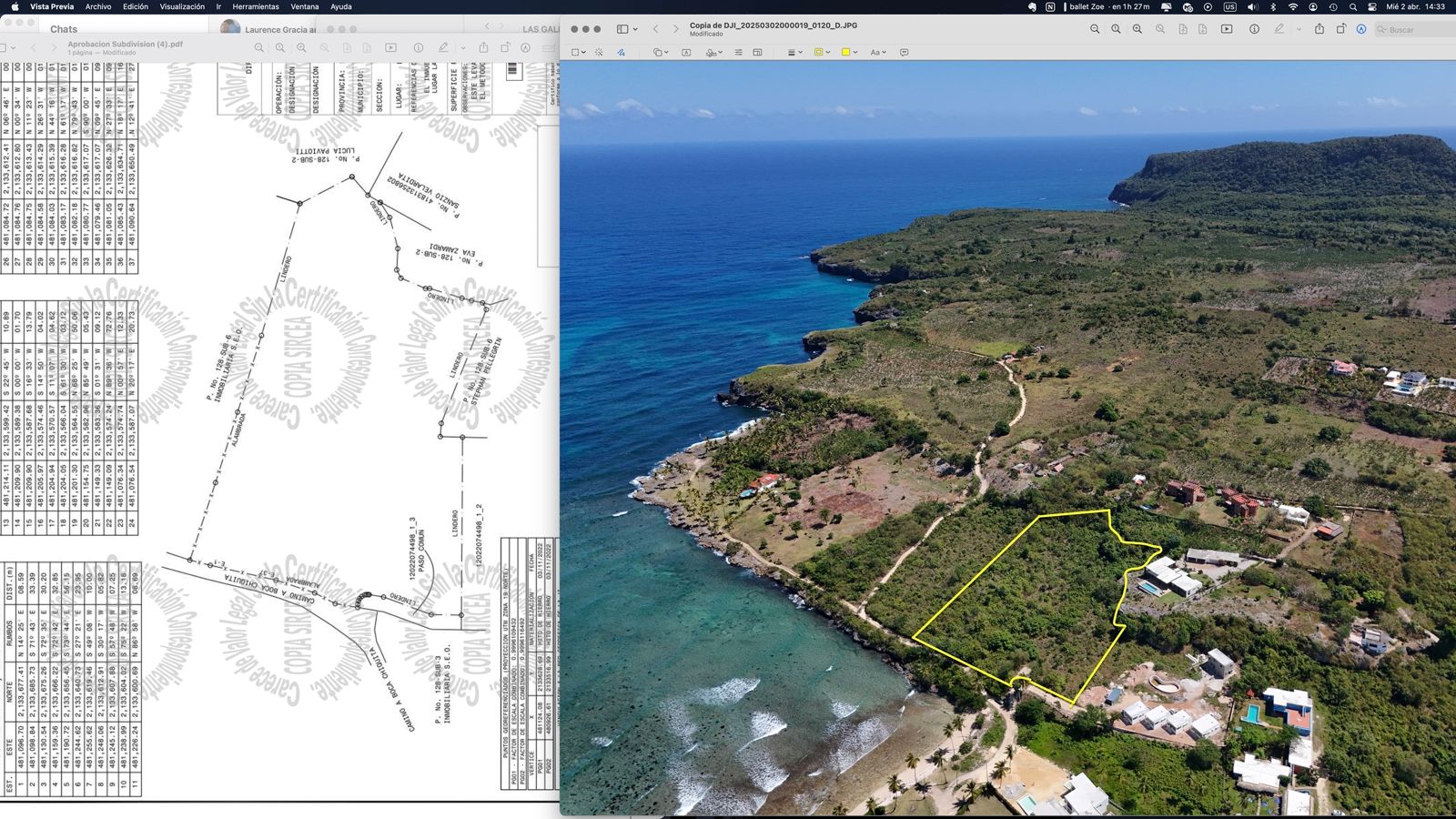
Task: Click the Share icon in the PDF window
Action: pos(483,47)
